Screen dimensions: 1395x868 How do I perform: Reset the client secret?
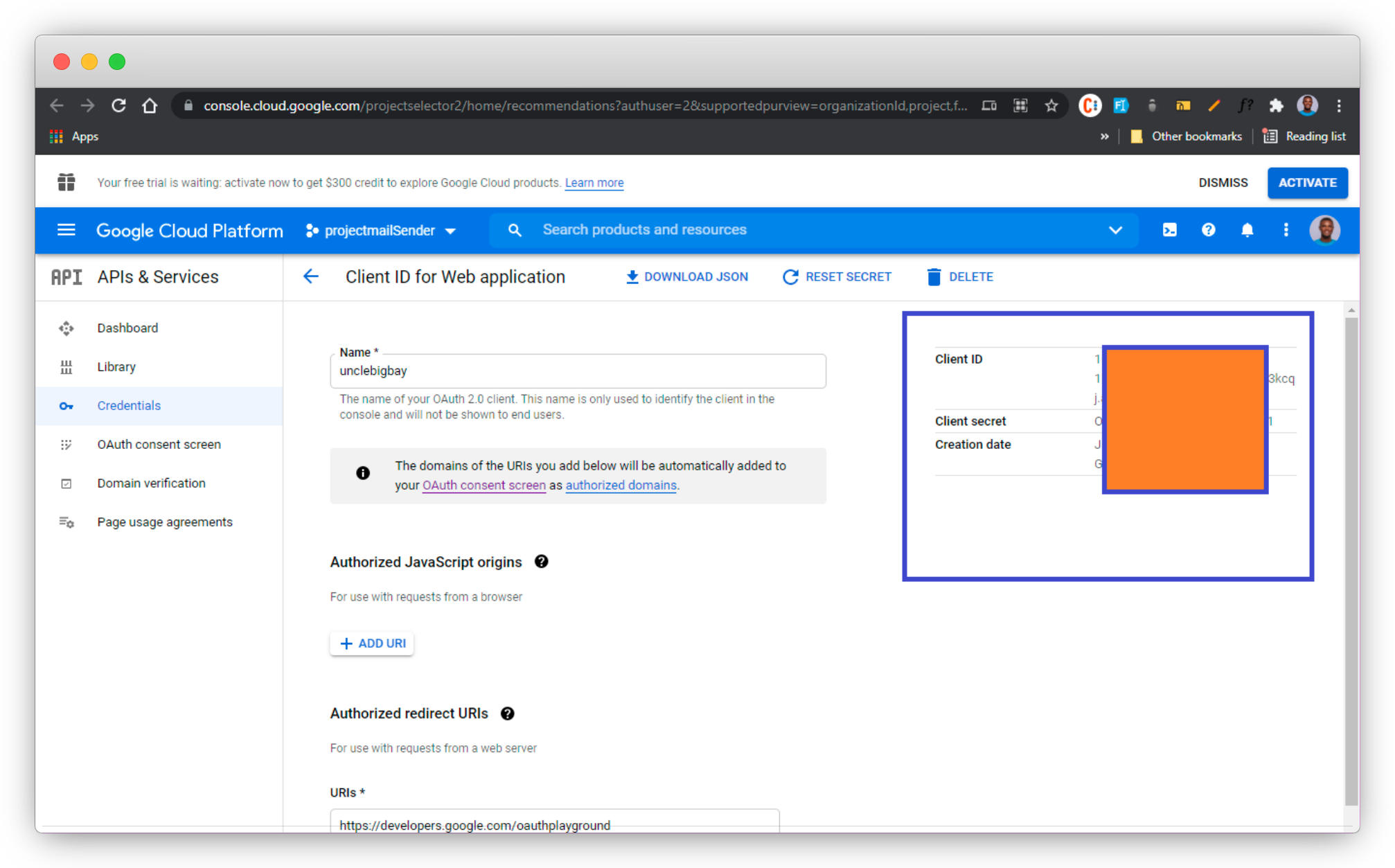pyautogui.click(x=837, y=277)
